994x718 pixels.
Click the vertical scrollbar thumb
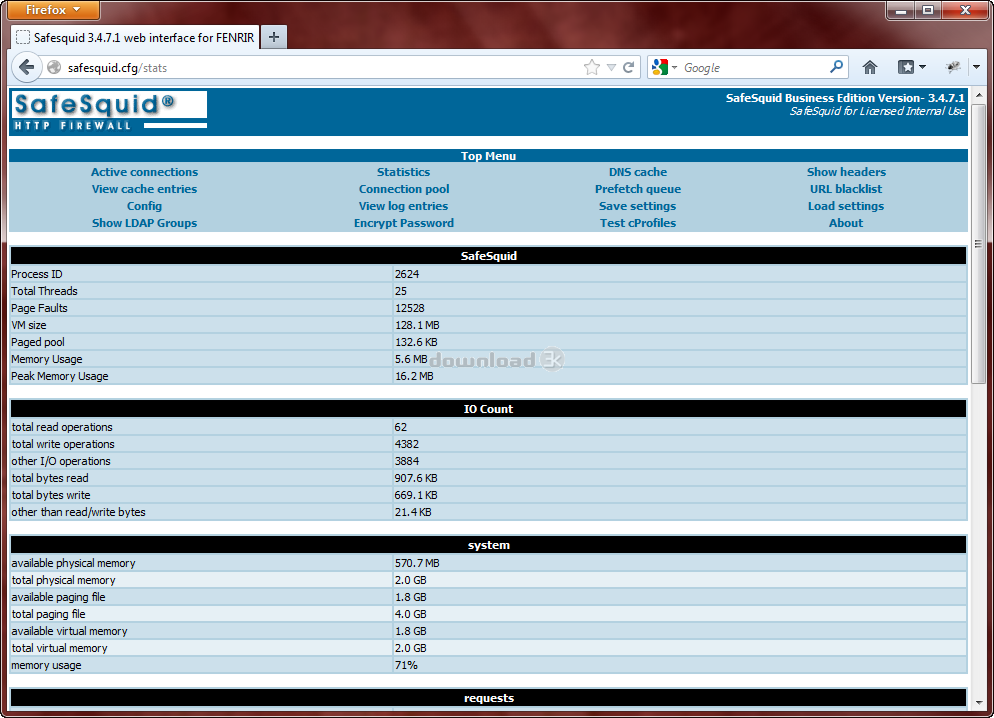(x=978, y=243)
